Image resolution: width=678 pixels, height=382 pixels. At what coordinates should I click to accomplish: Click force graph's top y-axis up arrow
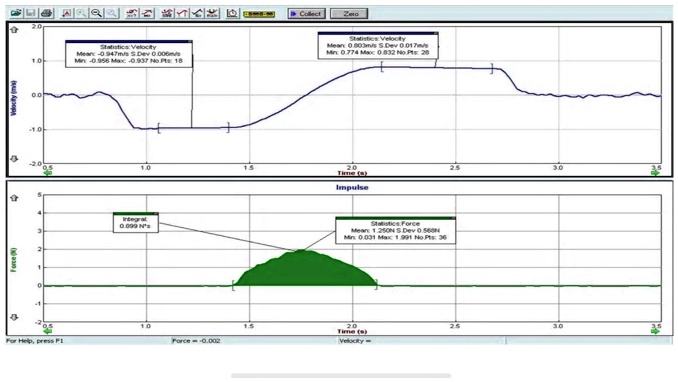(14, 198)
